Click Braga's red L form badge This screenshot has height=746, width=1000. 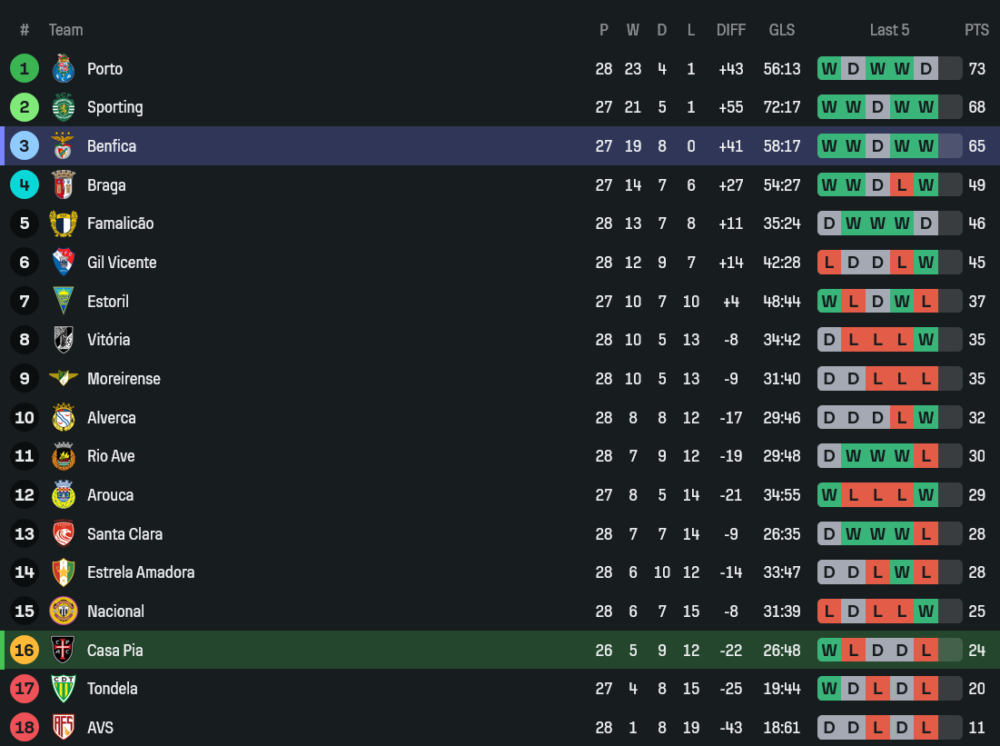click(902, 185)
